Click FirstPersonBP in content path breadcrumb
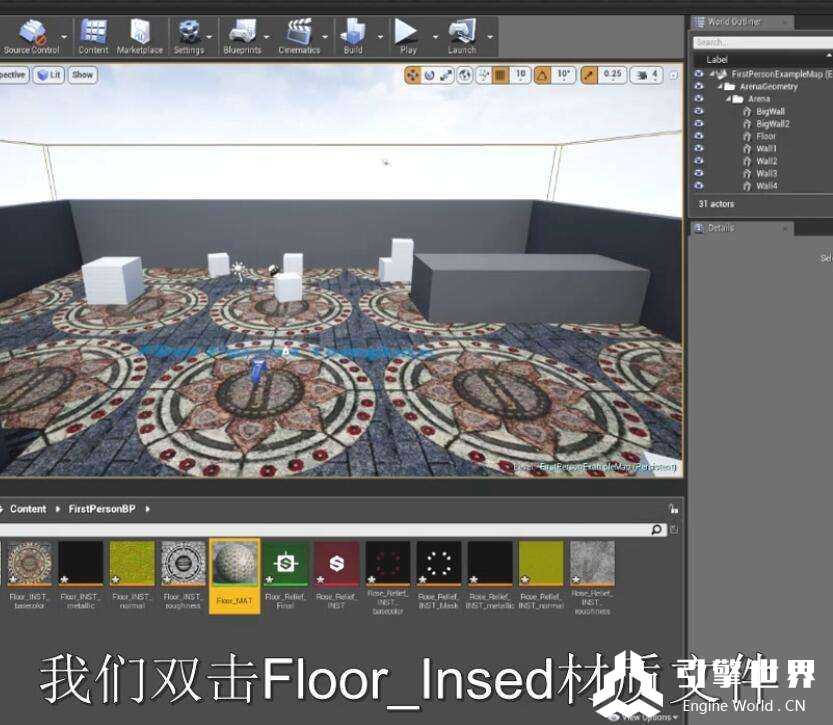The width and height of the screenshot is (833, 725). [x=101, y=509]
